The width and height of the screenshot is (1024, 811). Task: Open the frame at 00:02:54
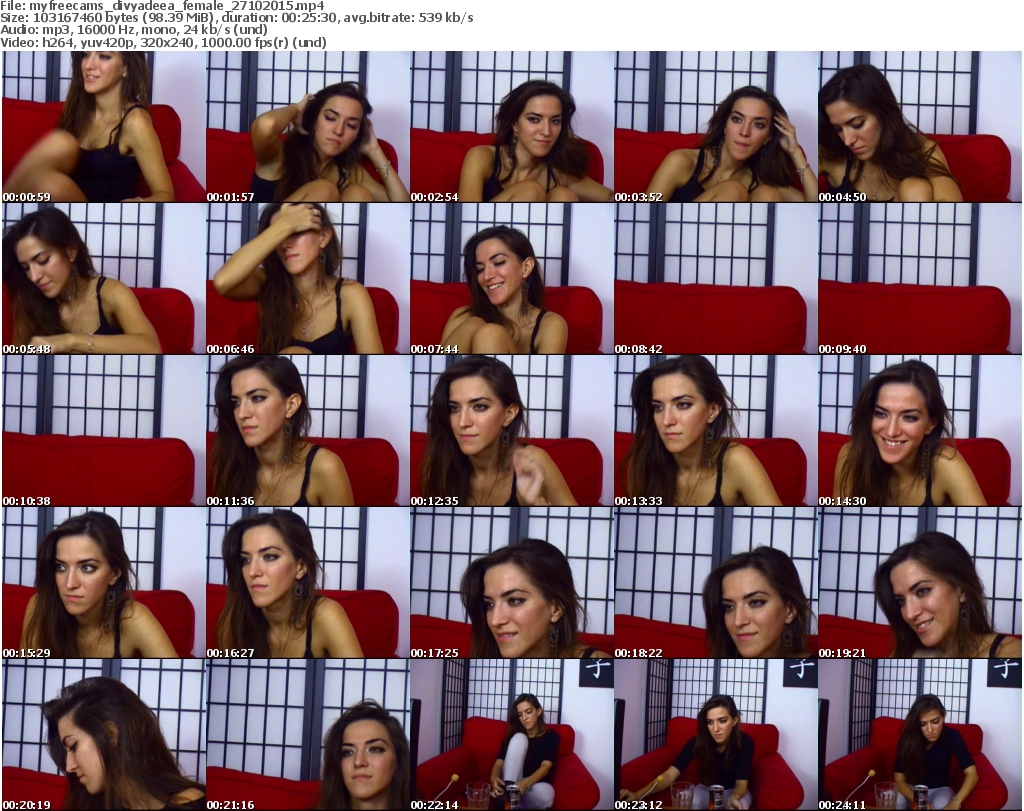tap(511, 127)
